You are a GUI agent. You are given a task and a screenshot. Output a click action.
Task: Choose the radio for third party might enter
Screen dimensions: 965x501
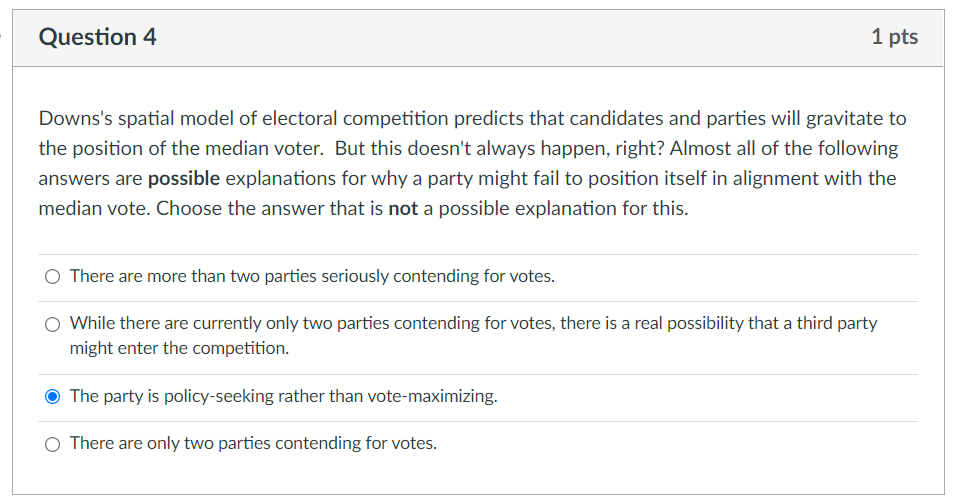(52, 324)
